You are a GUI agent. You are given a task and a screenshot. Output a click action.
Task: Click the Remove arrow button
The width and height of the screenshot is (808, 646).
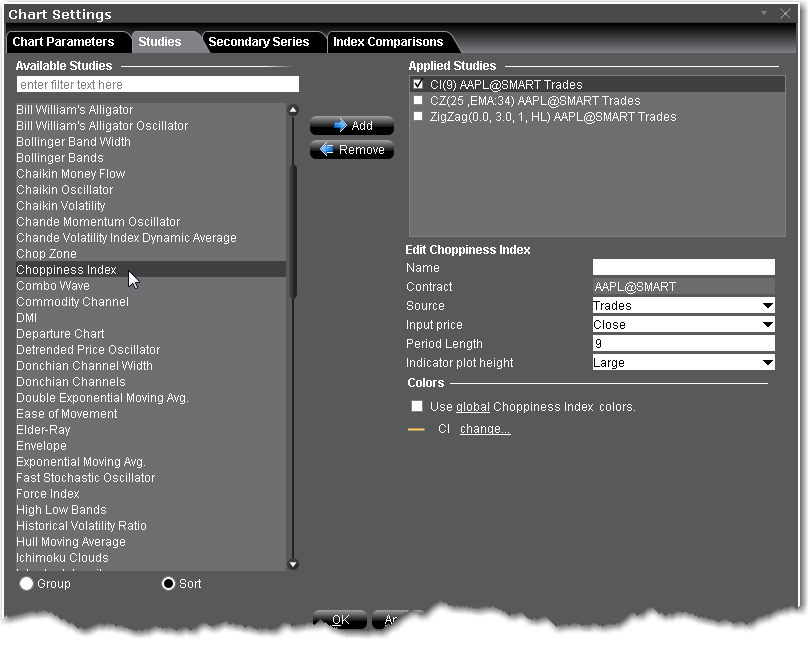click(x=351, y=150)
